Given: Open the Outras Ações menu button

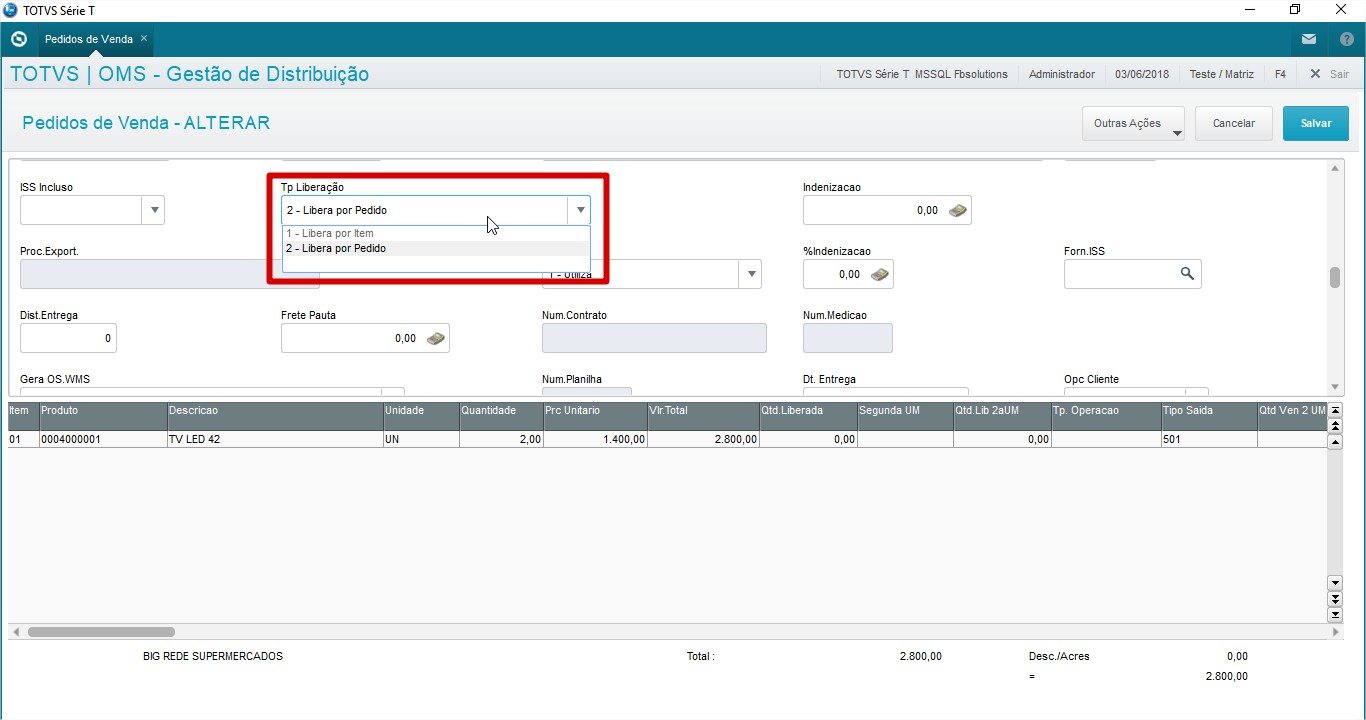Looking at the screenshot, I should (1133, 123).
